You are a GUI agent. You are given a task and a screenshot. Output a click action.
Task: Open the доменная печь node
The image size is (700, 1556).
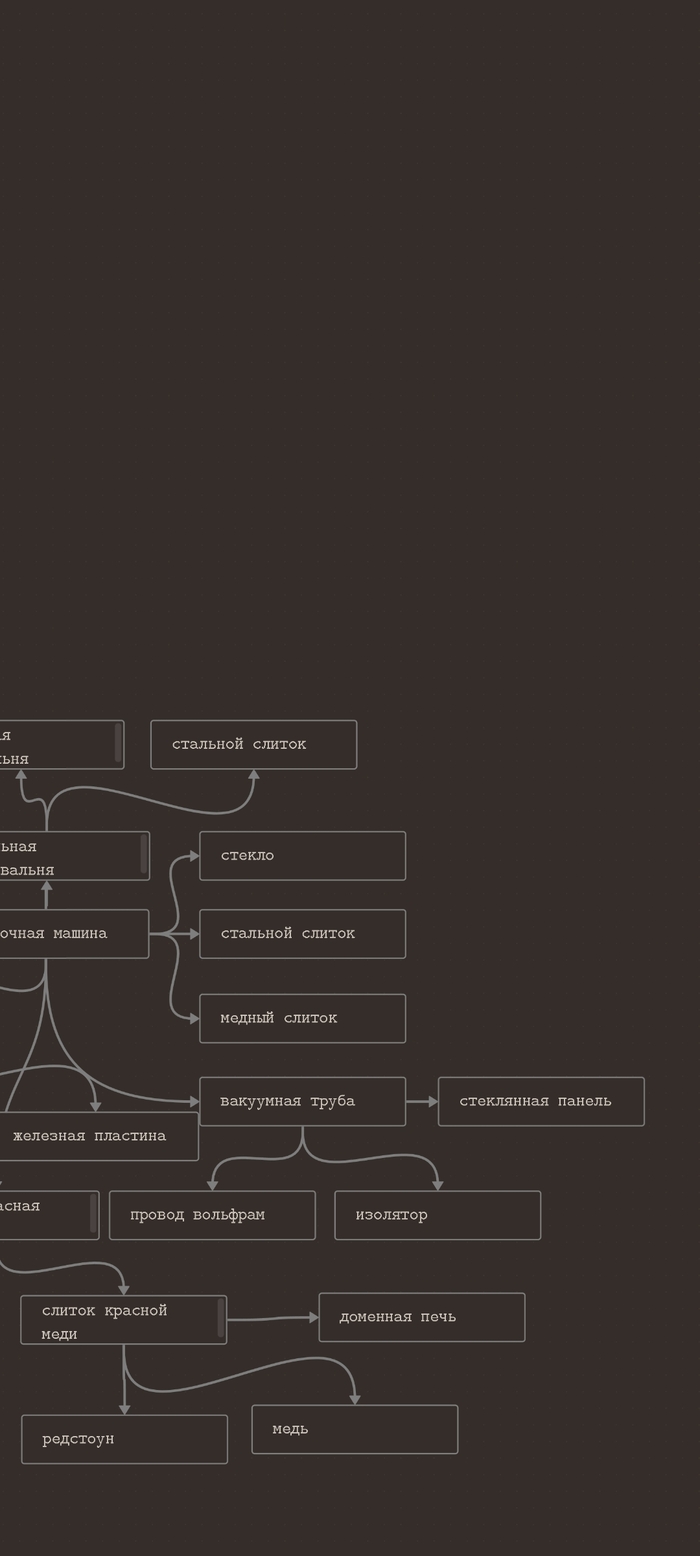421,1317
